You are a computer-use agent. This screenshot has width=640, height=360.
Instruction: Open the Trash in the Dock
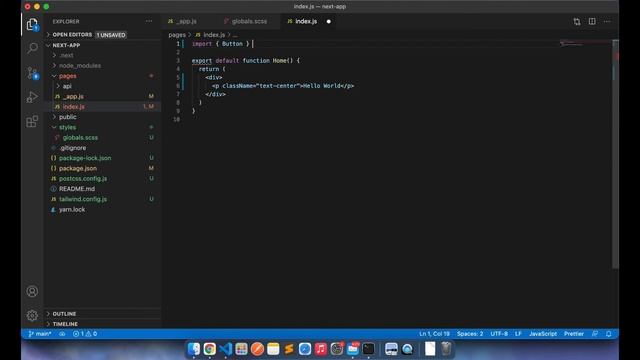click(446, 349)
